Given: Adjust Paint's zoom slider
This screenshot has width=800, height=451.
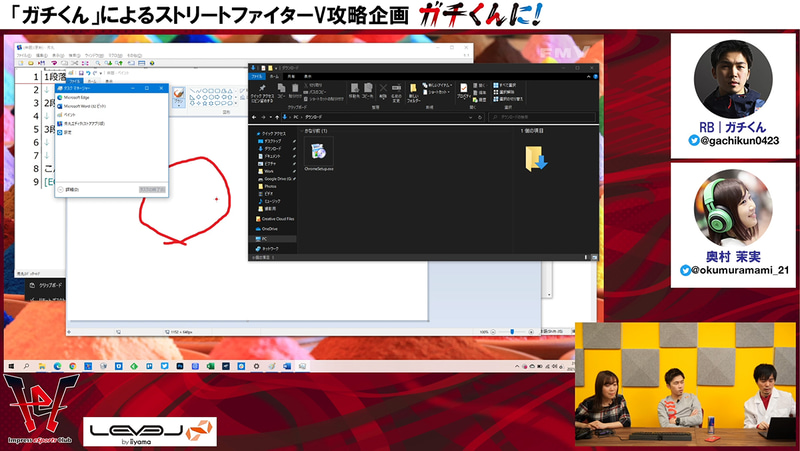Looking at the screenshot, I should [x=512, y=332].
